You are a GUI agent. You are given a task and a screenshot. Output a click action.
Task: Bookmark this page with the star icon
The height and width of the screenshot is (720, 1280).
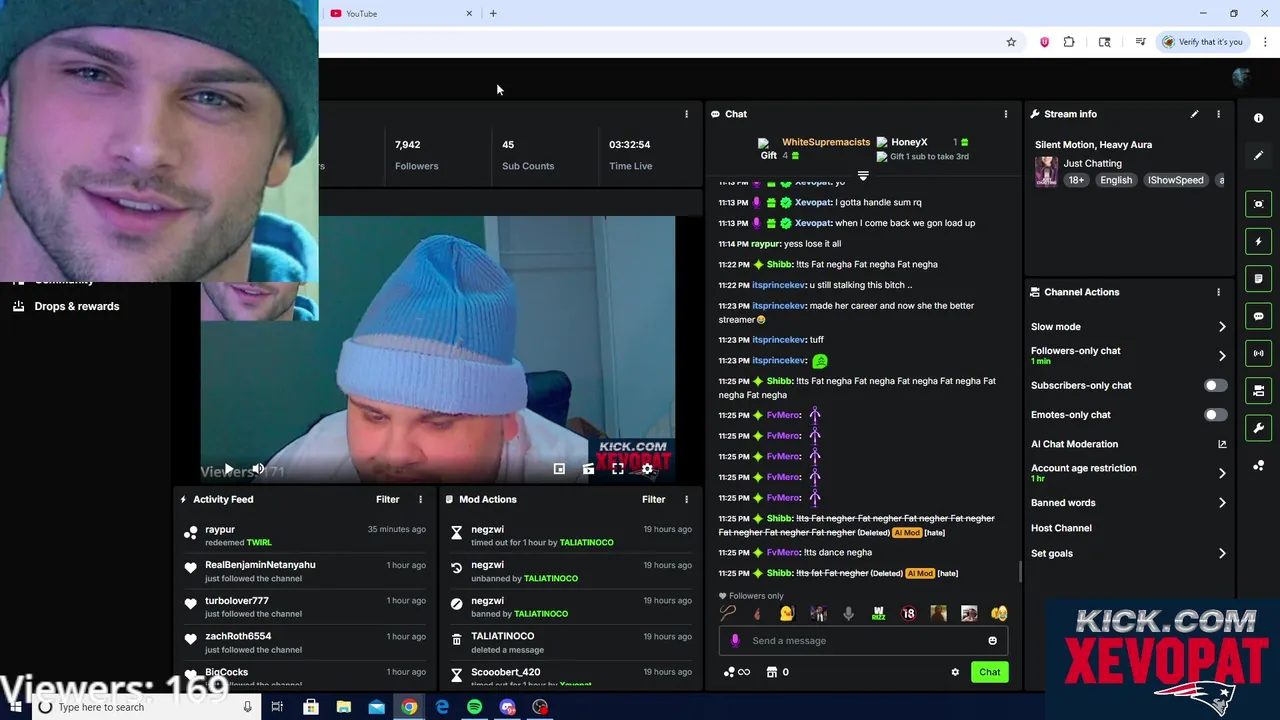point(1011,42)
